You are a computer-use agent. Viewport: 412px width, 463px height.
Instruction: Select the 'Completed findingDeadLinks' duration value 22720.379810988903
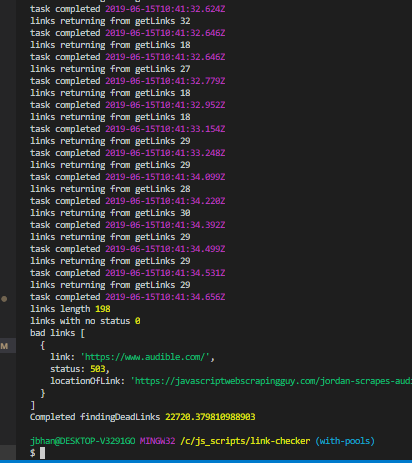click(x=210, y=417)
